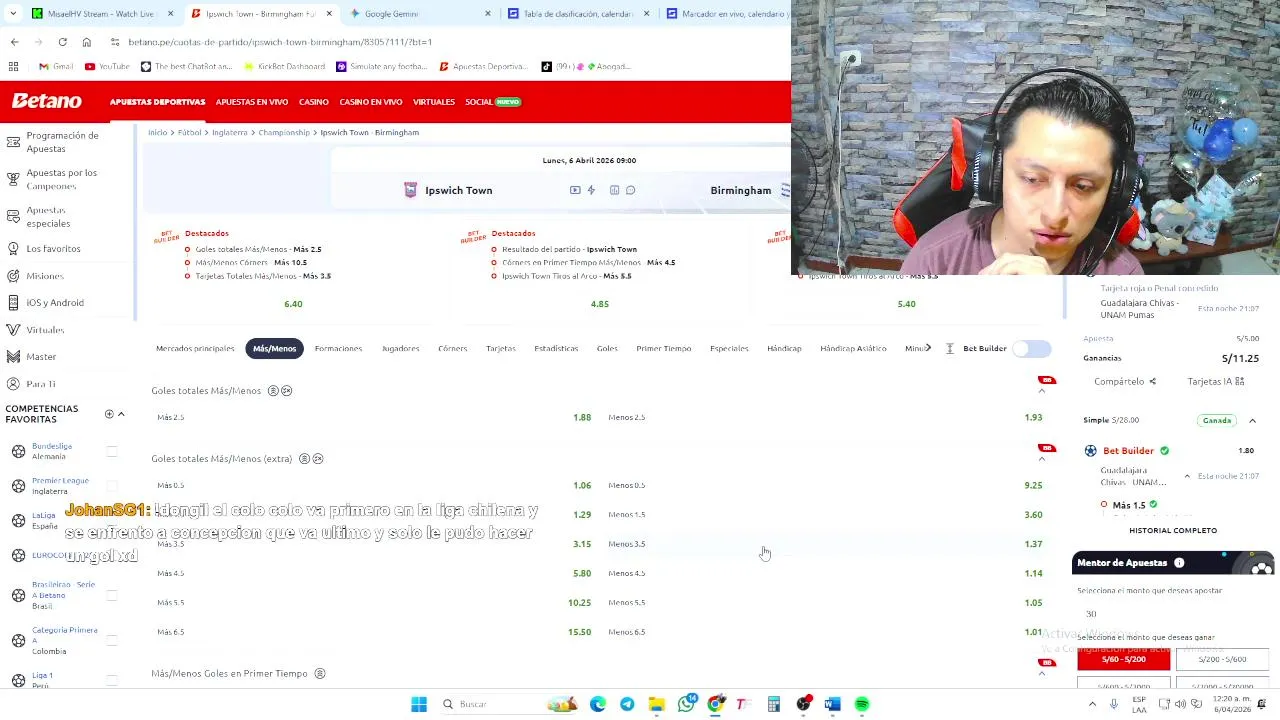Switch to Mercados principales tab
1280x720 pixels.
point(195,348)
